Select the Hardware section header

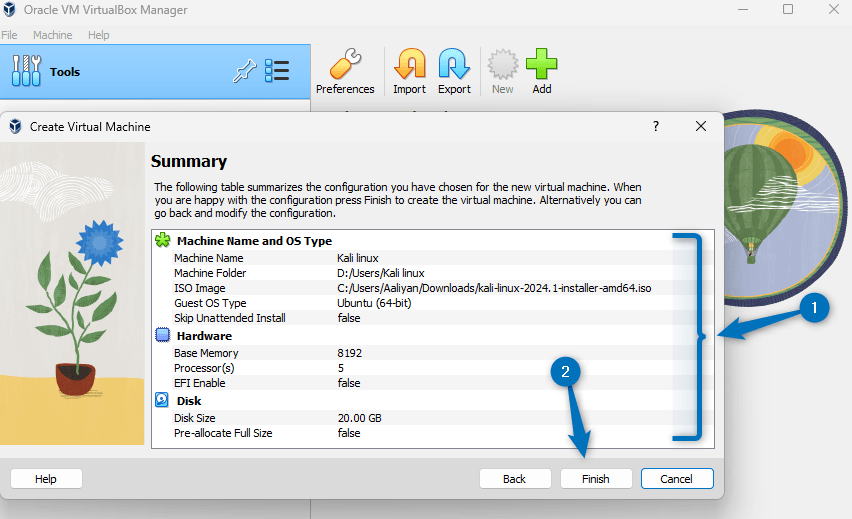[204, 336]
